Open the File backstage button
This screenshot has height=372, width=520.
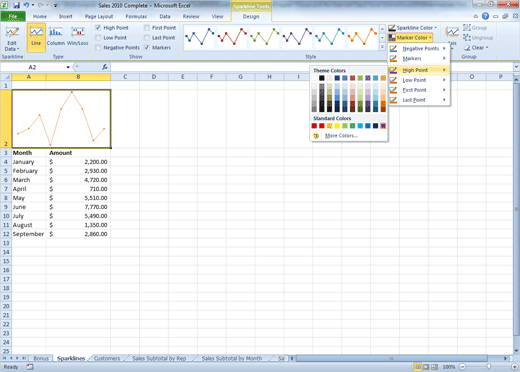(13, 16)
